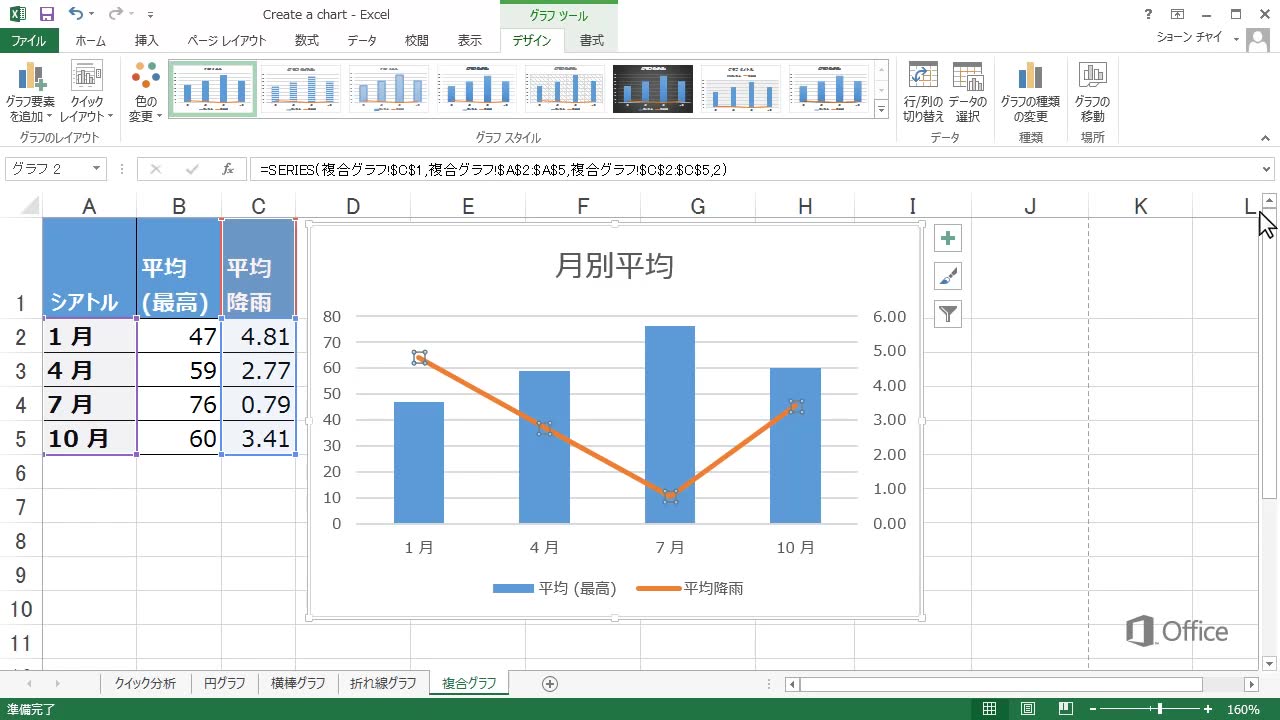Click the chart styles paintbrush button
1280x720 pixels.
click(948, 276)
